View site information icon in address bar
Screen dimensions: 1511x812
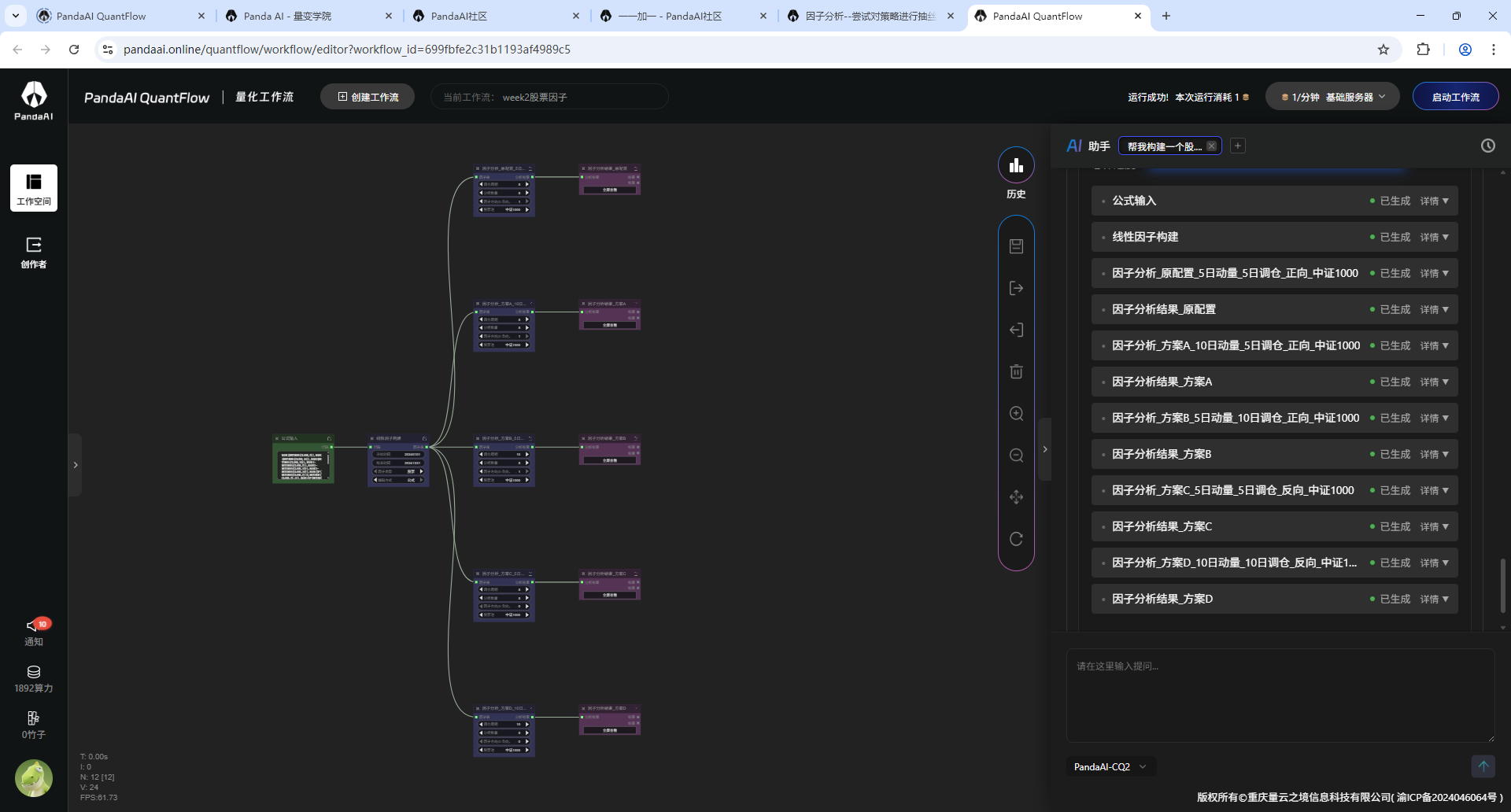(x=108, y=50)
